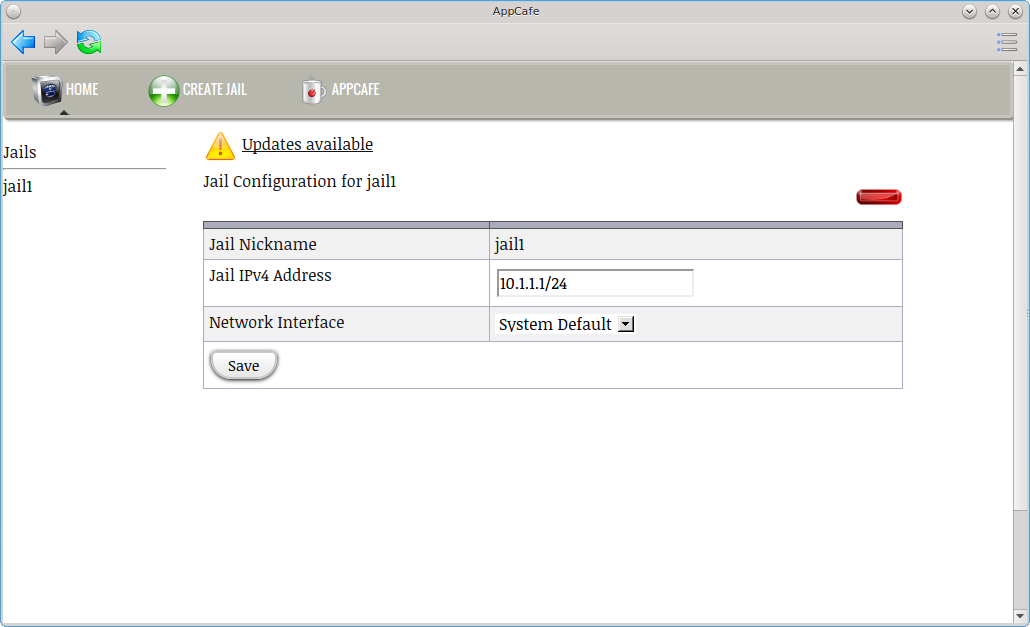Click the Jail IPv4 Address label
This screenshot has height=627, width=1030.
[270, 275]
